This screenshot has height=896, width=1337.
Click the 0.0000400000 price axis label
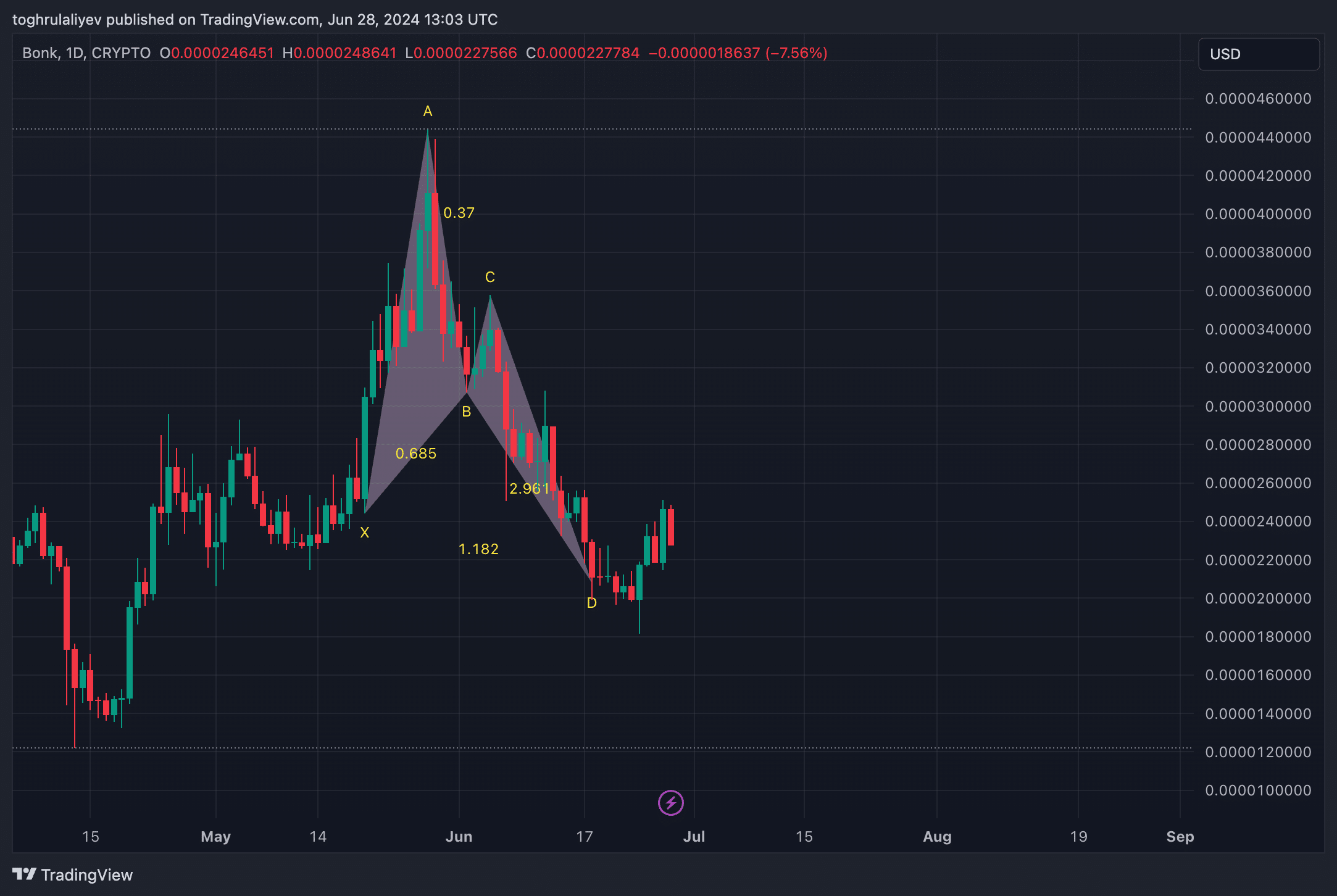click(x=1259, y=214)
